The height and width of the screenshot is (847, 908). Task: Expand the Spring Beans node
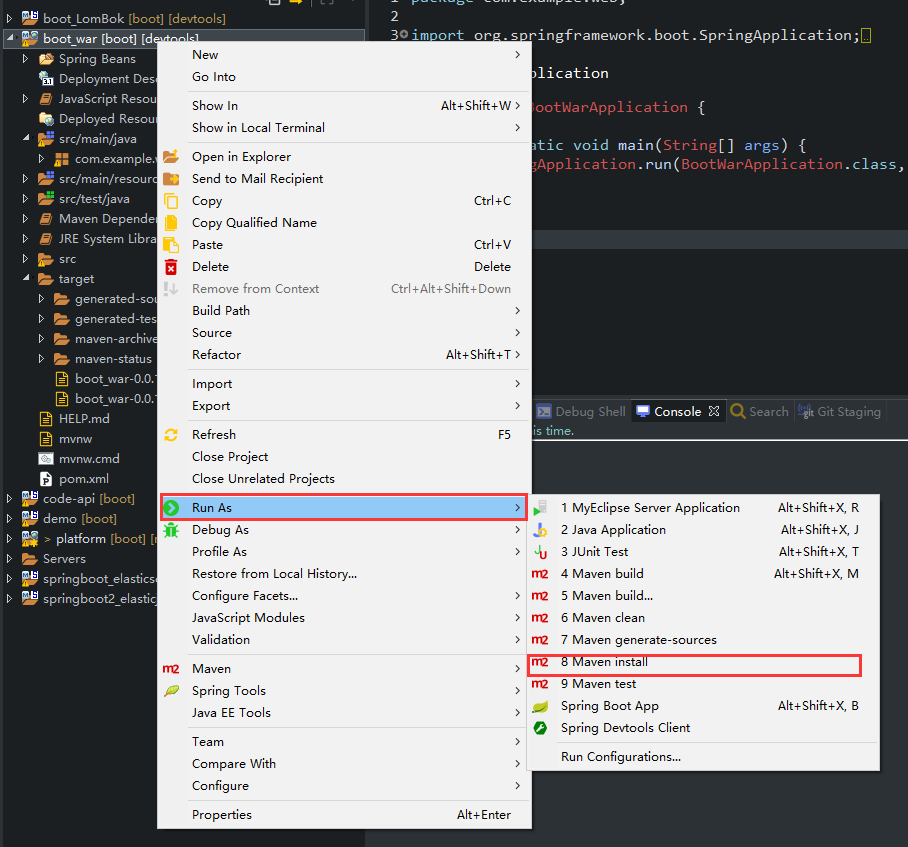point(26,59)
